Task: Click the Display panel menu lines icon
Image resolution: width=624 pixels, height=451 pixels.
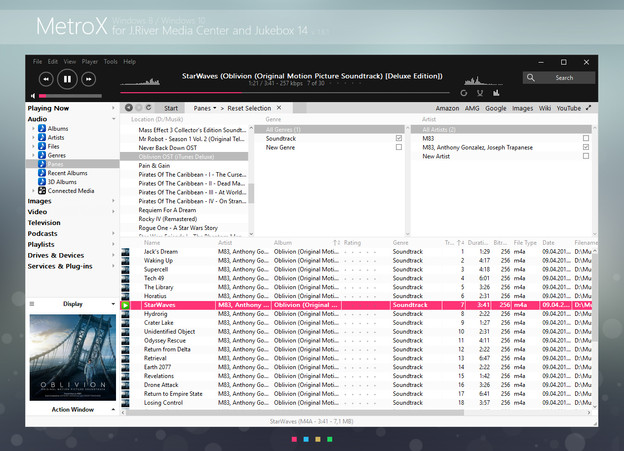Action: 32,304
